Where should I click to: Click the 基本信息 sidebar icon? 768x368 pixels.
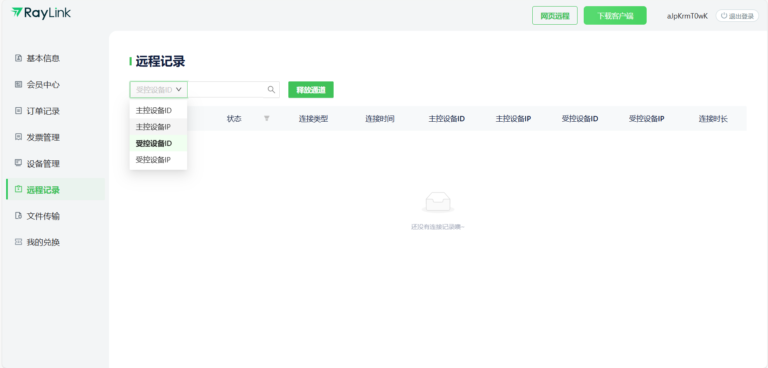point(19,58)
